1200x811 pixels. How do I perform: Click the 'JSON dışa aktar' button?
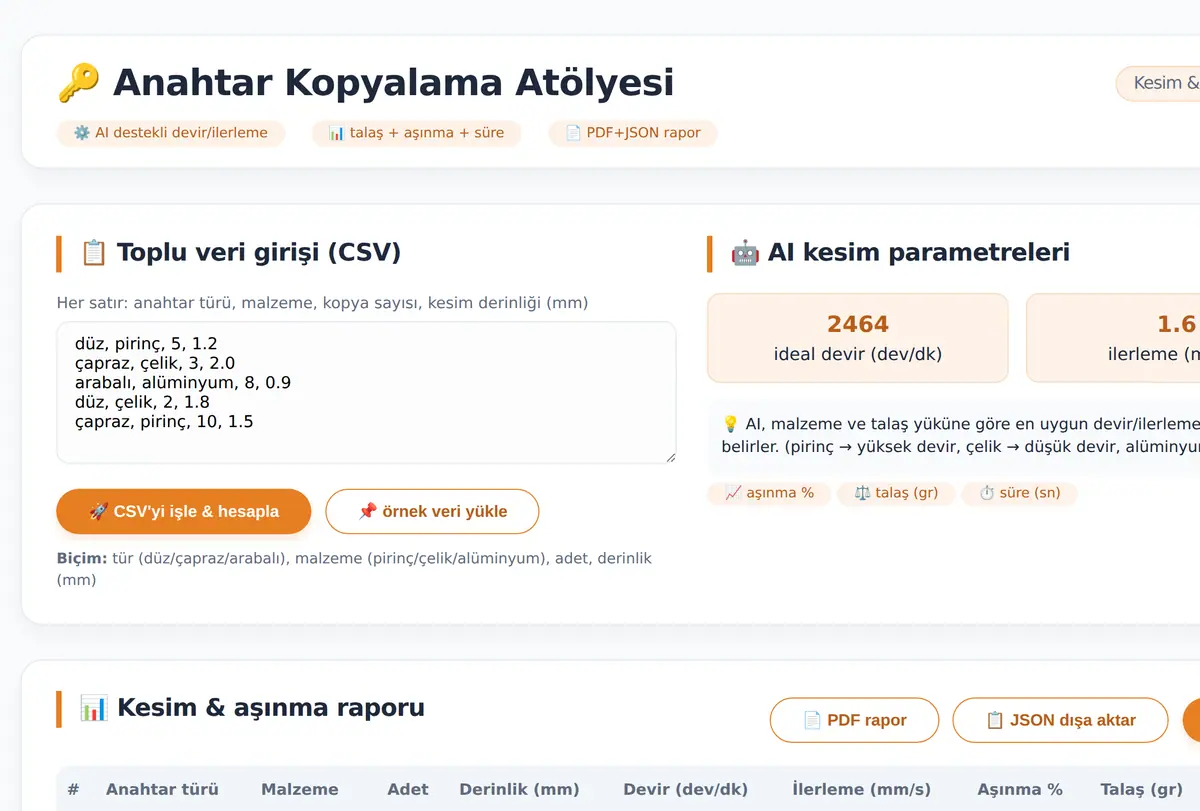[x=1060, y=720]
